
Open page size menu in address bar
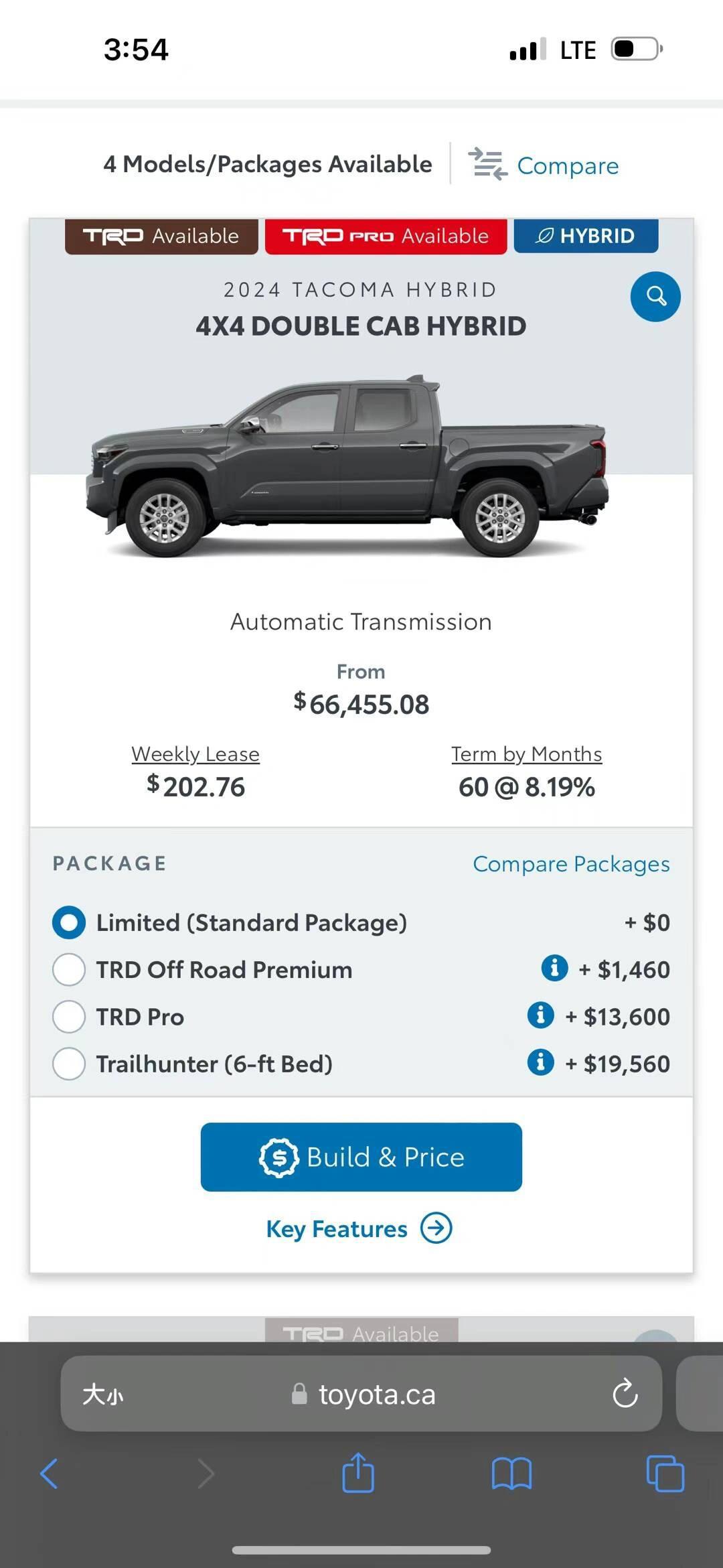(x=102, y=1395)
